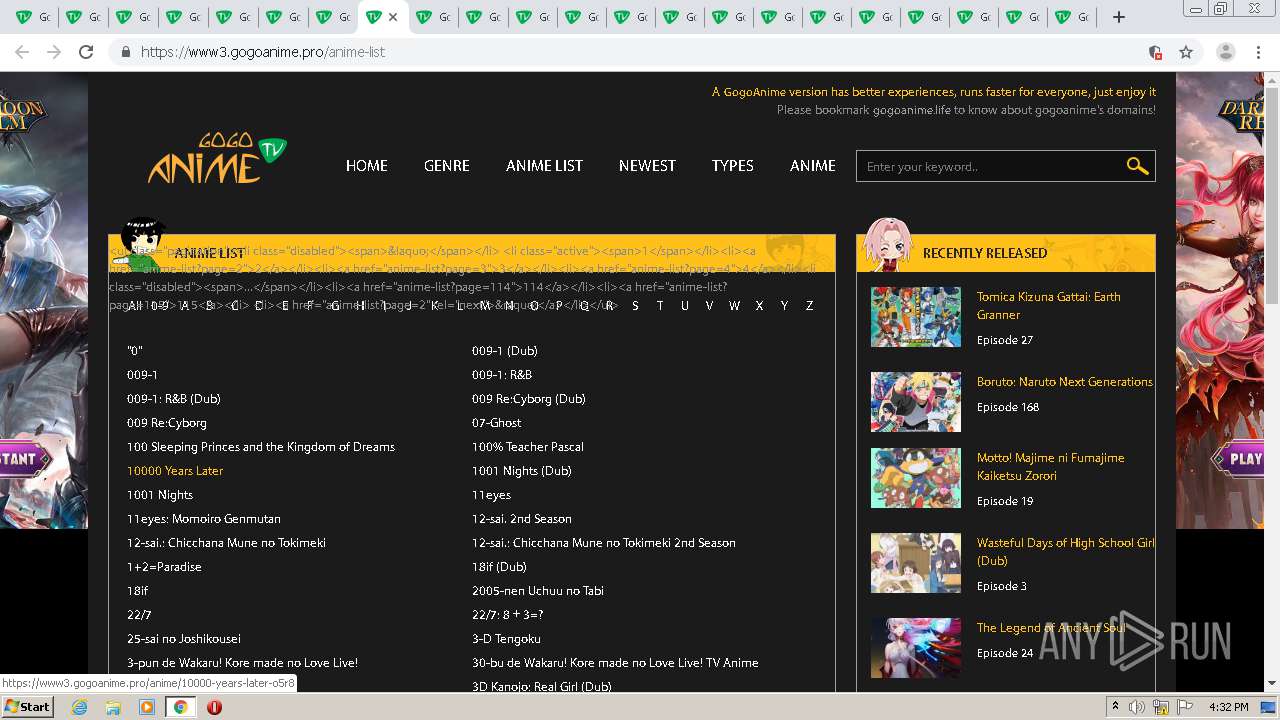Open the Chrome profile avatar icon
The image size is (1280, 720).
pyautogui.click(x=1226, y=52)
